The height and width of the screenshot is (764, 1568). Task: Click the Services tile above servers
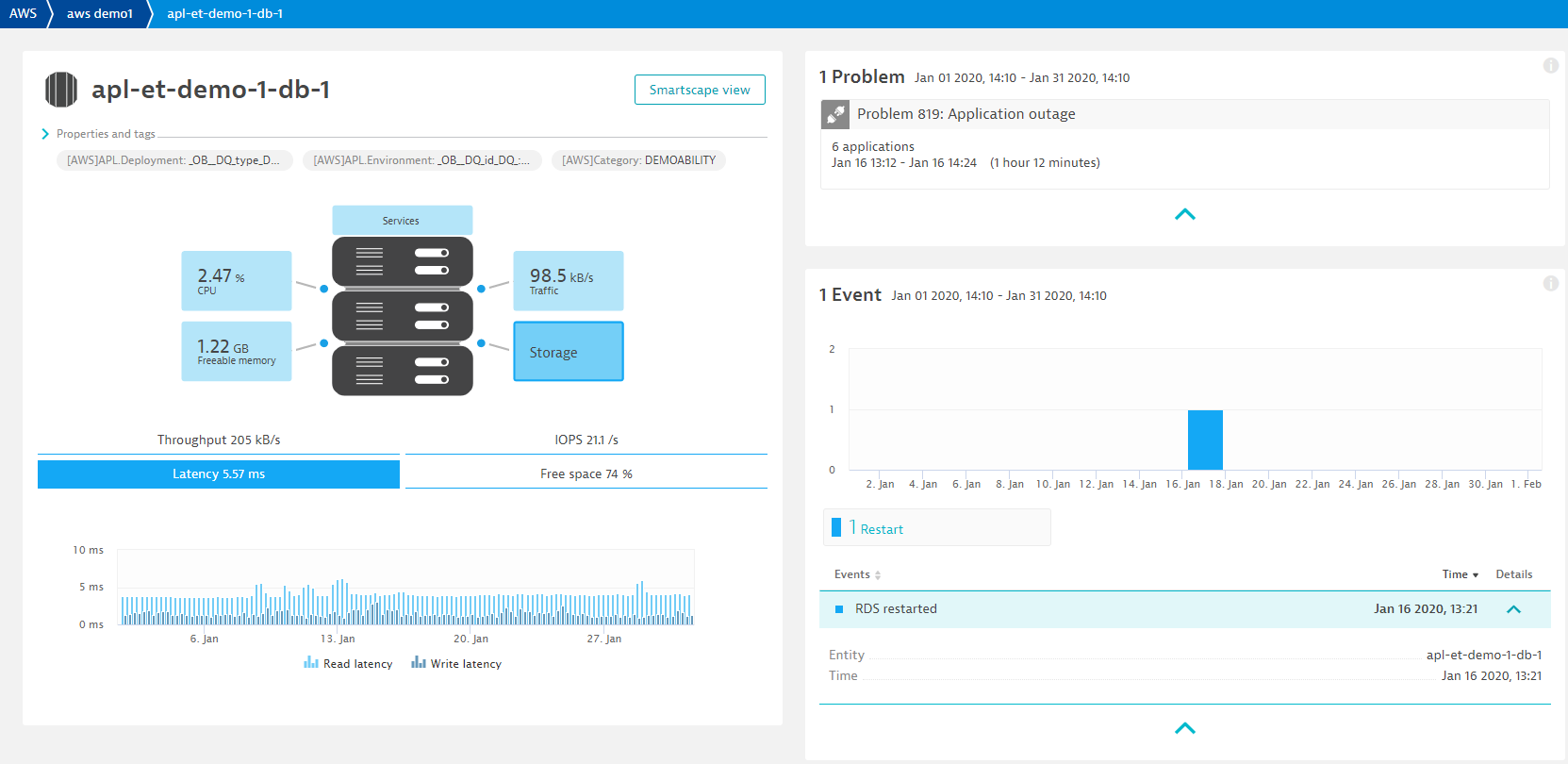coord(403,220)
